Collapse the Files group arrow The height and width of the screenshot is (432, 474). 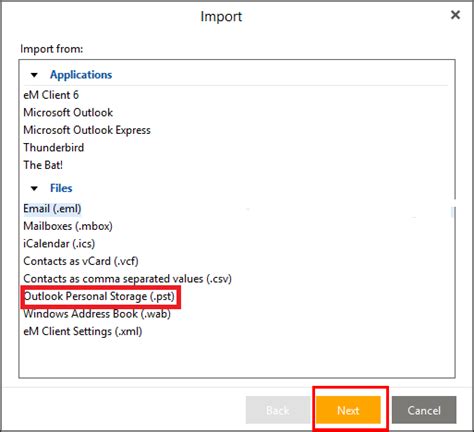pyautogui.click(x=34, y=189)
